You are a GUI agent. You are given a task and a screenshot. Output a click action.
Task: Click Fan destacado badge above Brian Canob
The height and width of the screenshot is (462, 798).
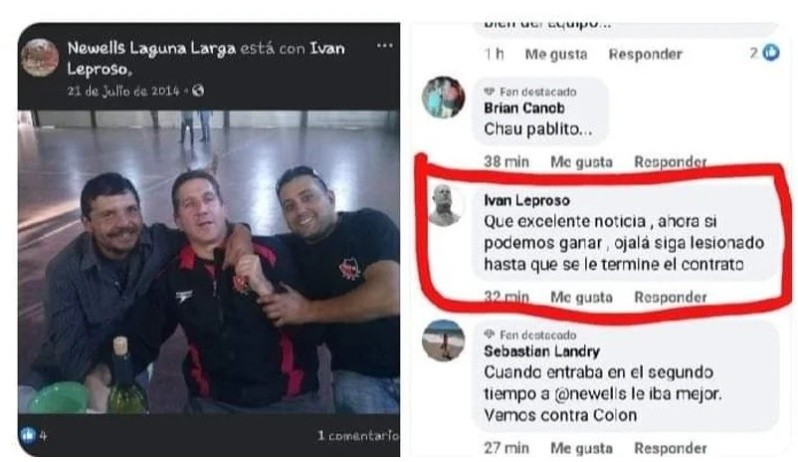pyautogui.click(x=530, y=92)
